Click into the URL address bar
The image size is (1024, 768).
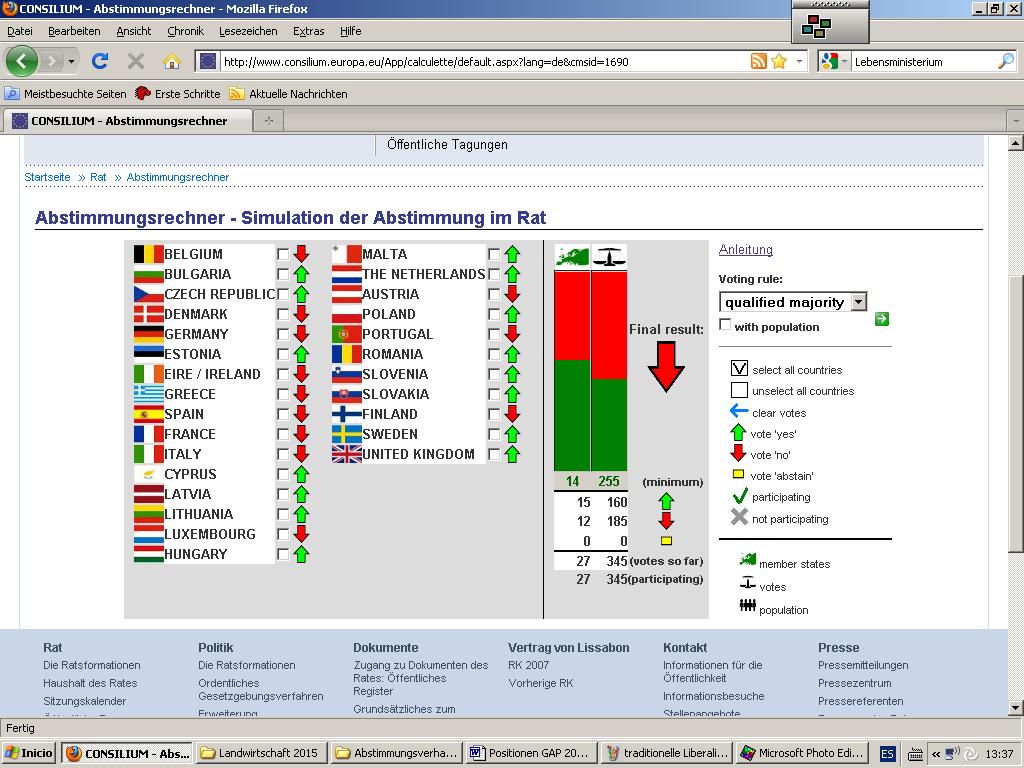pos(480,61)
